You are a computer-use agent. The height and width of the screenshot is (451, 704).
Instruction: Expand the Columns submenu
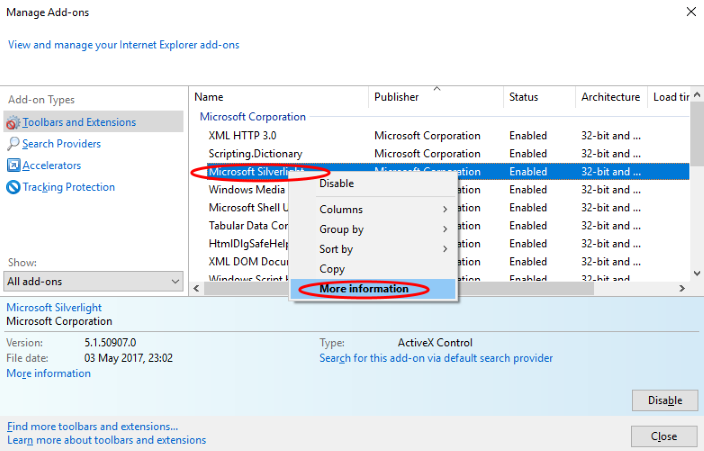coord(374,209)
